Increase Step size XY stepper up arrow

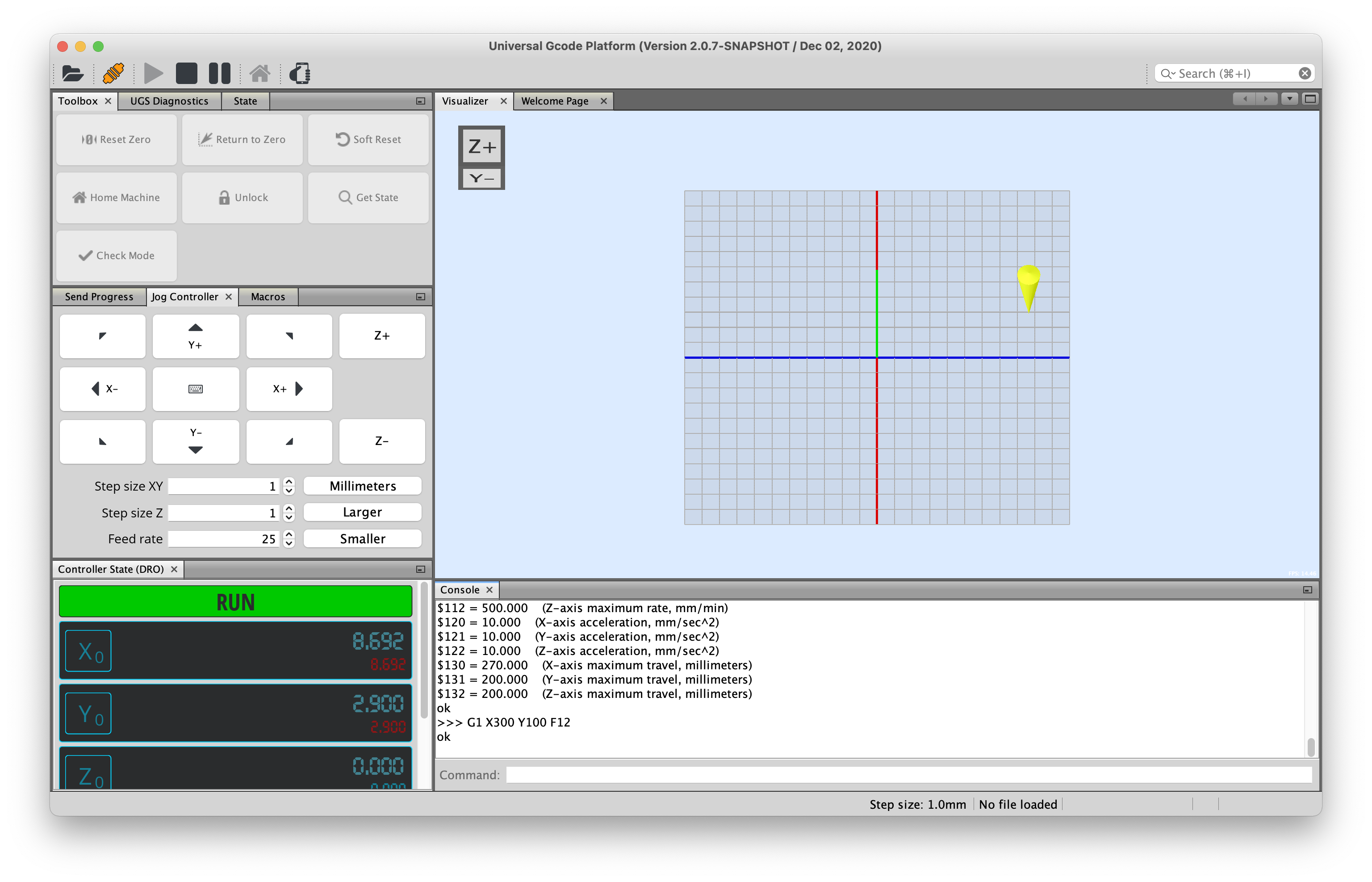(289, 482)
